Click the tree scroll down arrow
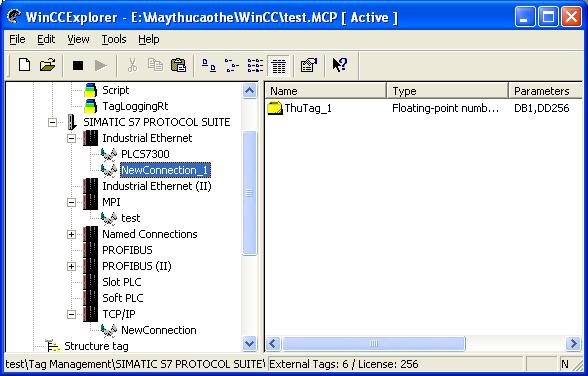 point(249,343)
